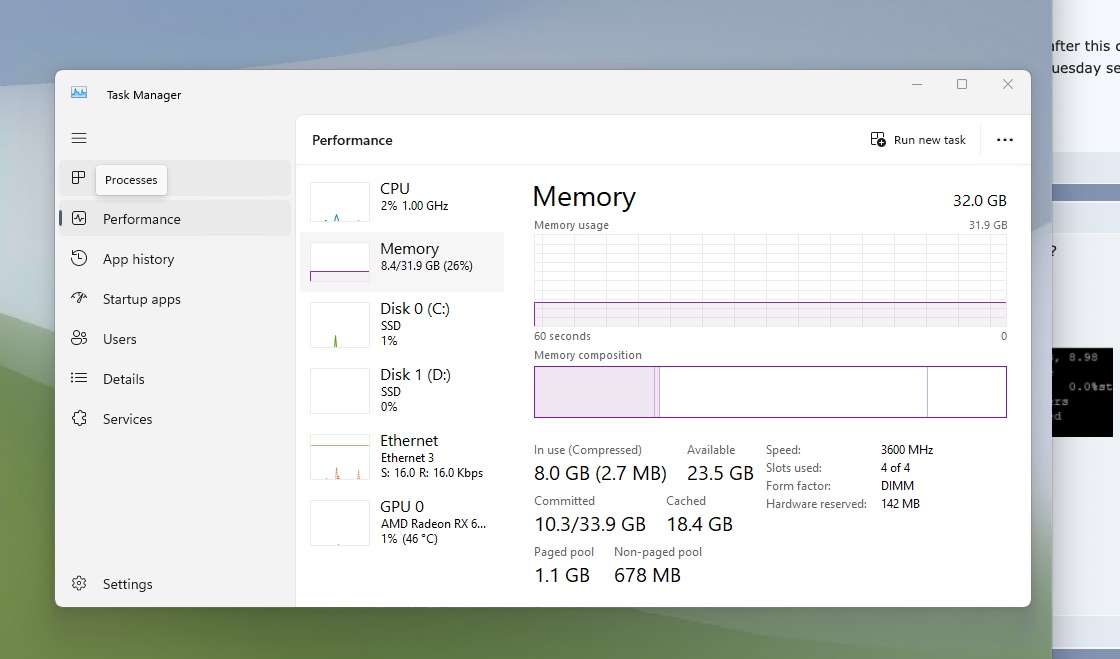Click the DIMM form factor value
The width and height of the screenshot is (1120, 659).
897,486
